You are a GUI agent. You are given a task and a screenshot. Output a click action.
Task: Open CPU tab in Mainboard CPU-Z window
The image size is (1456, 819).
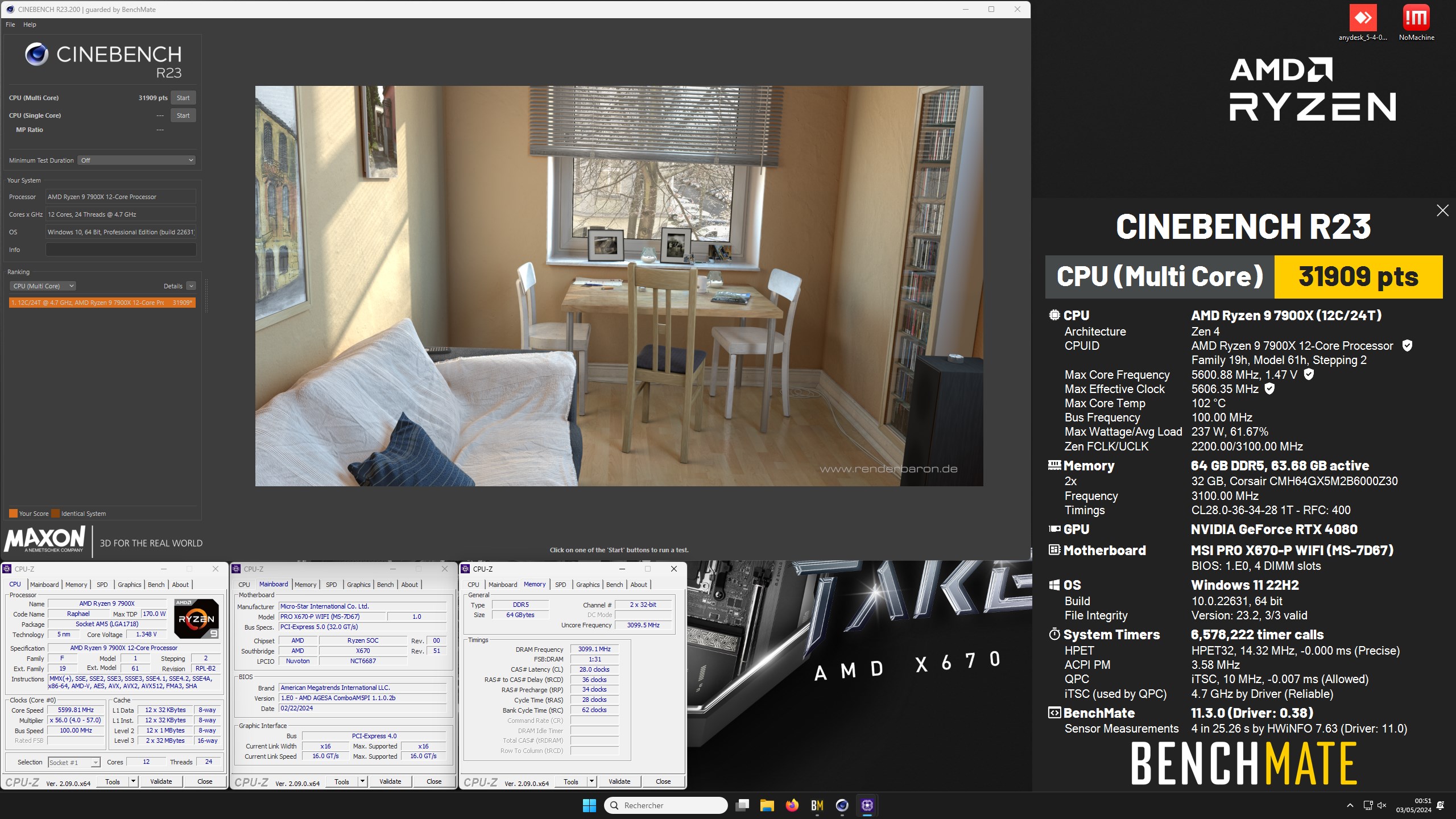click(x=244, y=585)
